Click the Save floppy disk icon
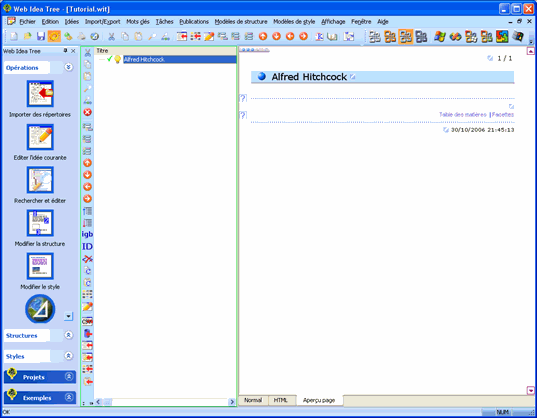The image size is (537, 418). [x=41, y=36]
